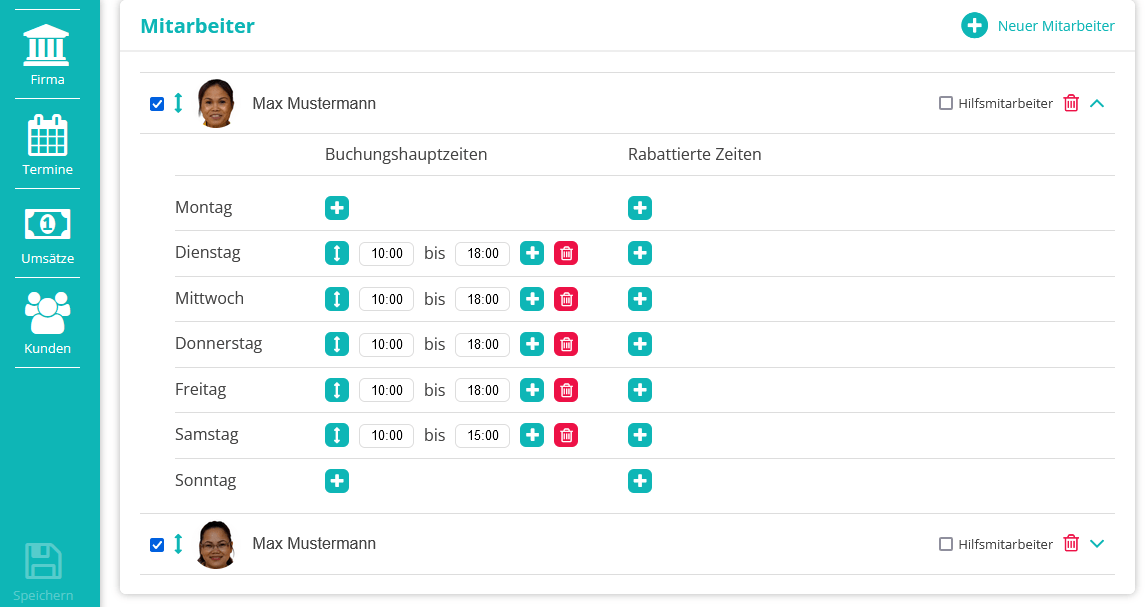Expand the second Max Mustermann panel
The width and height of the screenshot is (1146, 607).
pyautogui.click(x=1097, y=544)
